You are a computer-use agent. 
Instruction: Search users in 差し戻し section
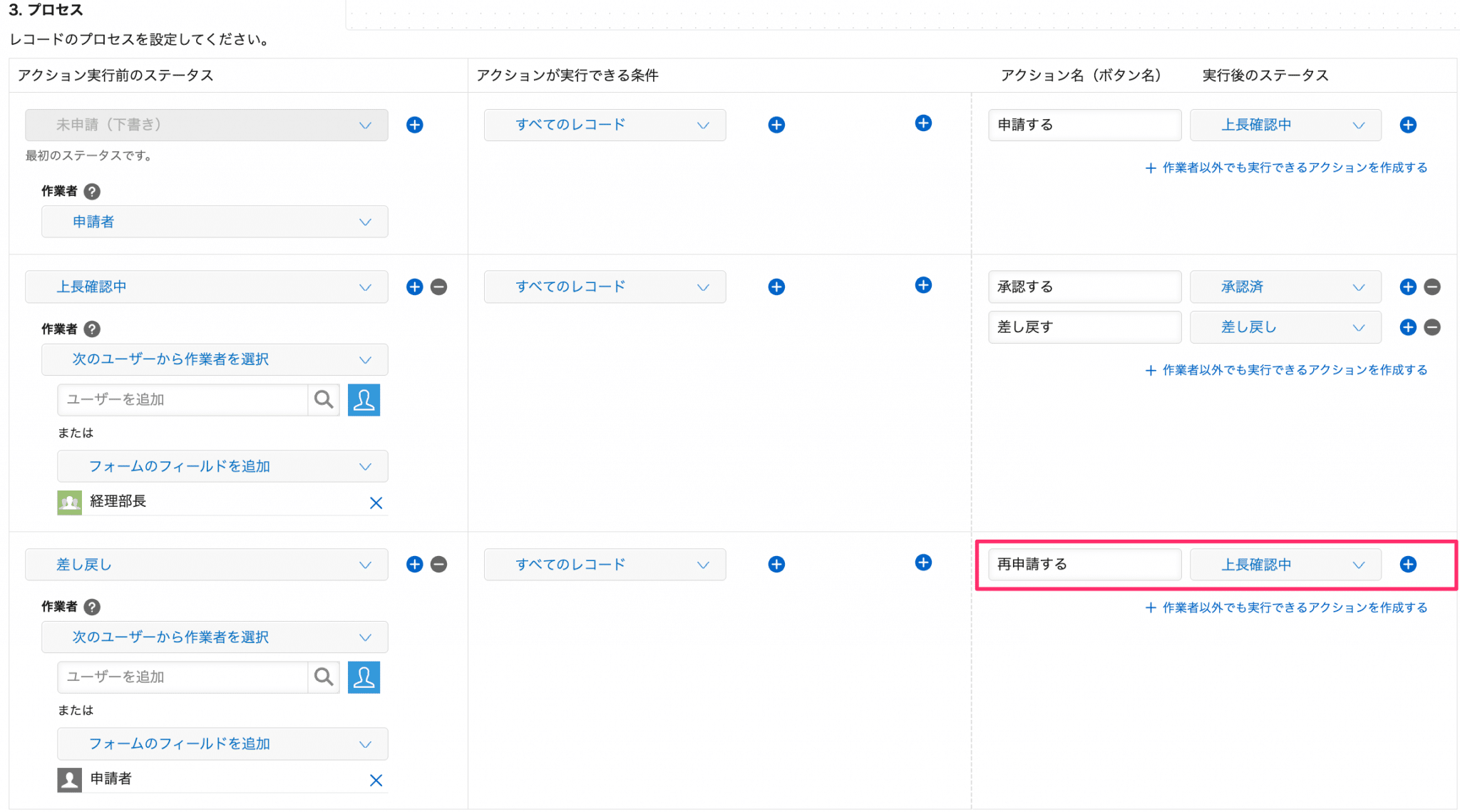324,677
